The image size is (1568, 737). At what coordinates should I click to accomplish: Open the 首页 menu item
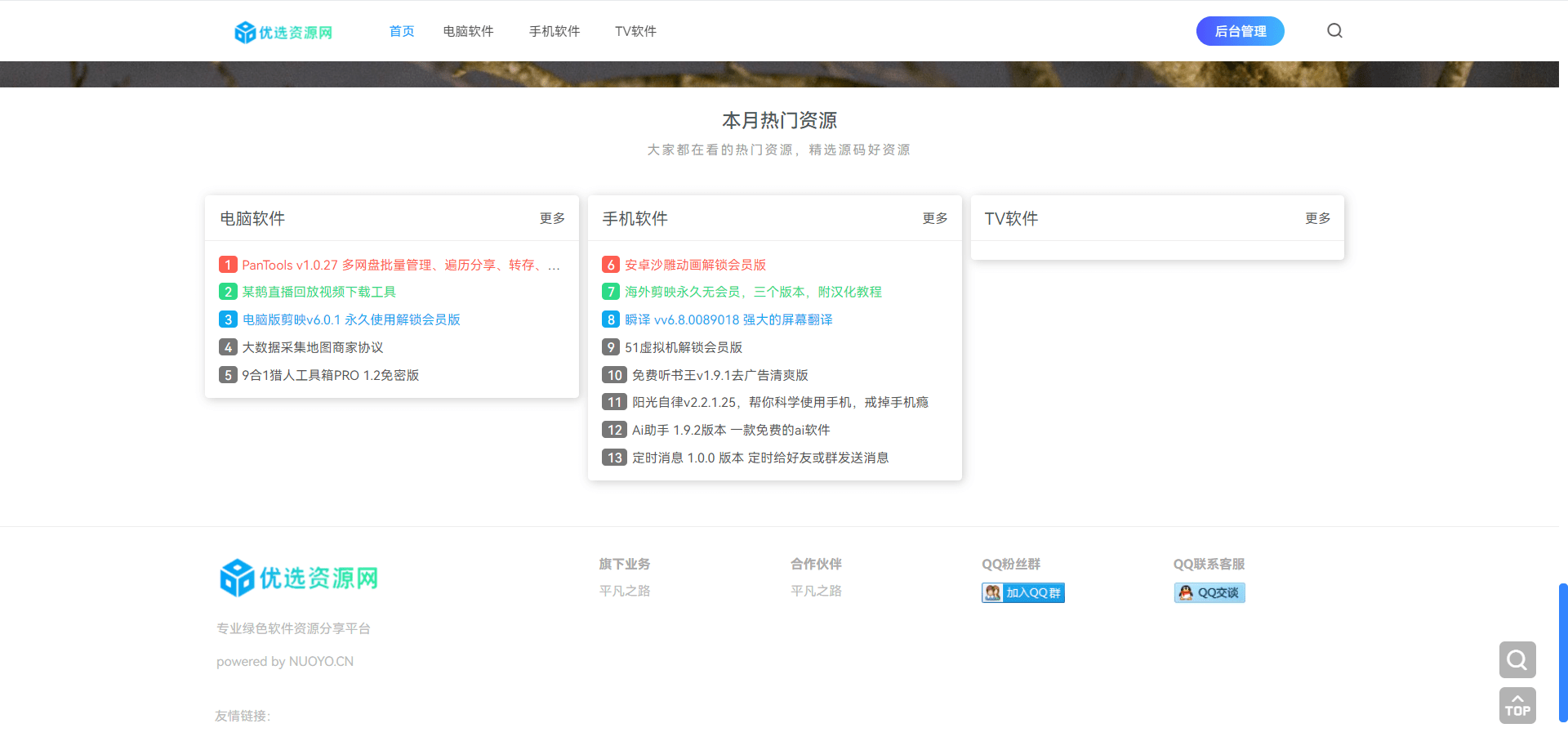click(x=401, y=30)
